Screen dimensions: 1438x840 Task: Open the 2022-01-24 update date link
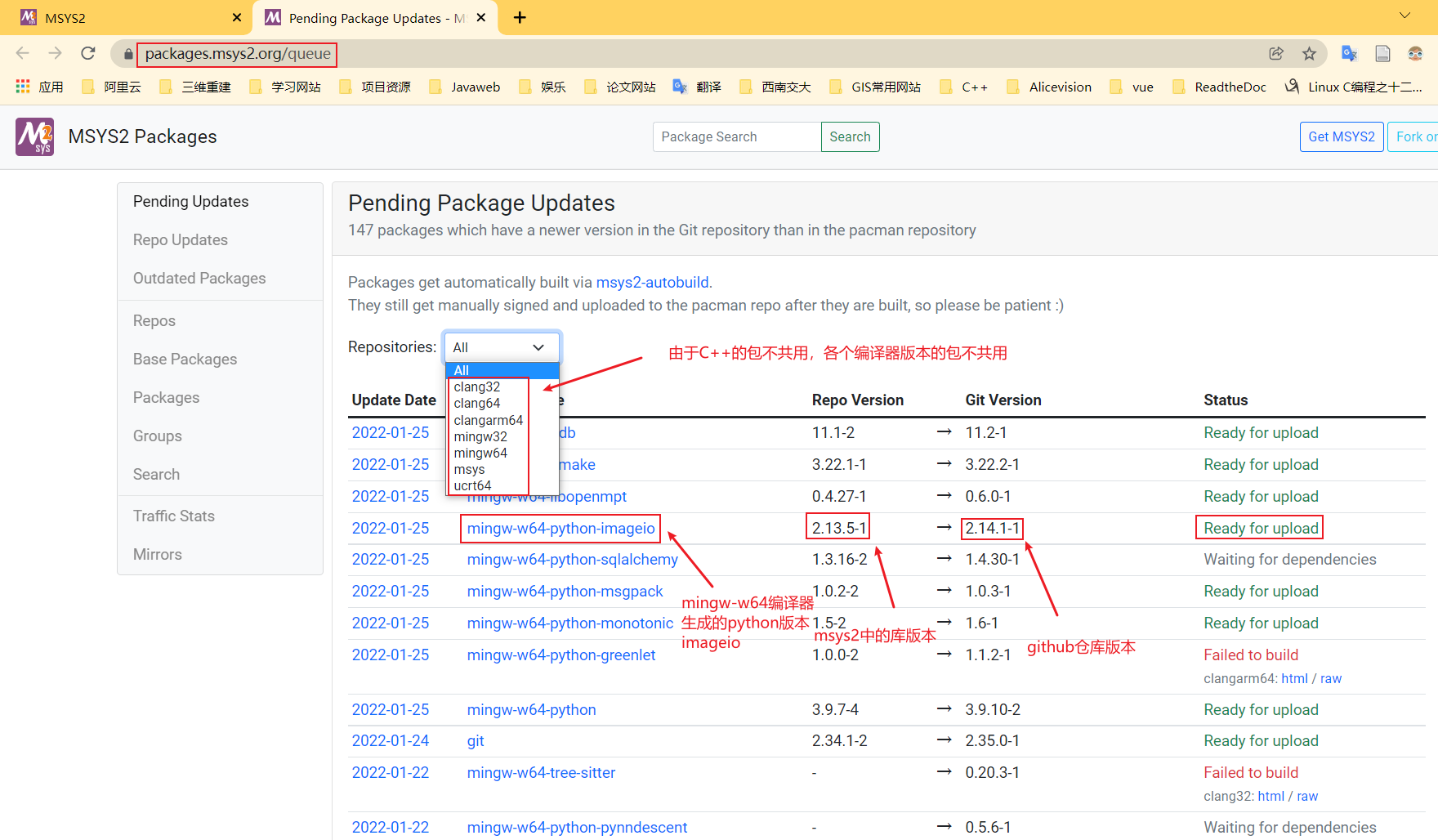pos(391,740)
